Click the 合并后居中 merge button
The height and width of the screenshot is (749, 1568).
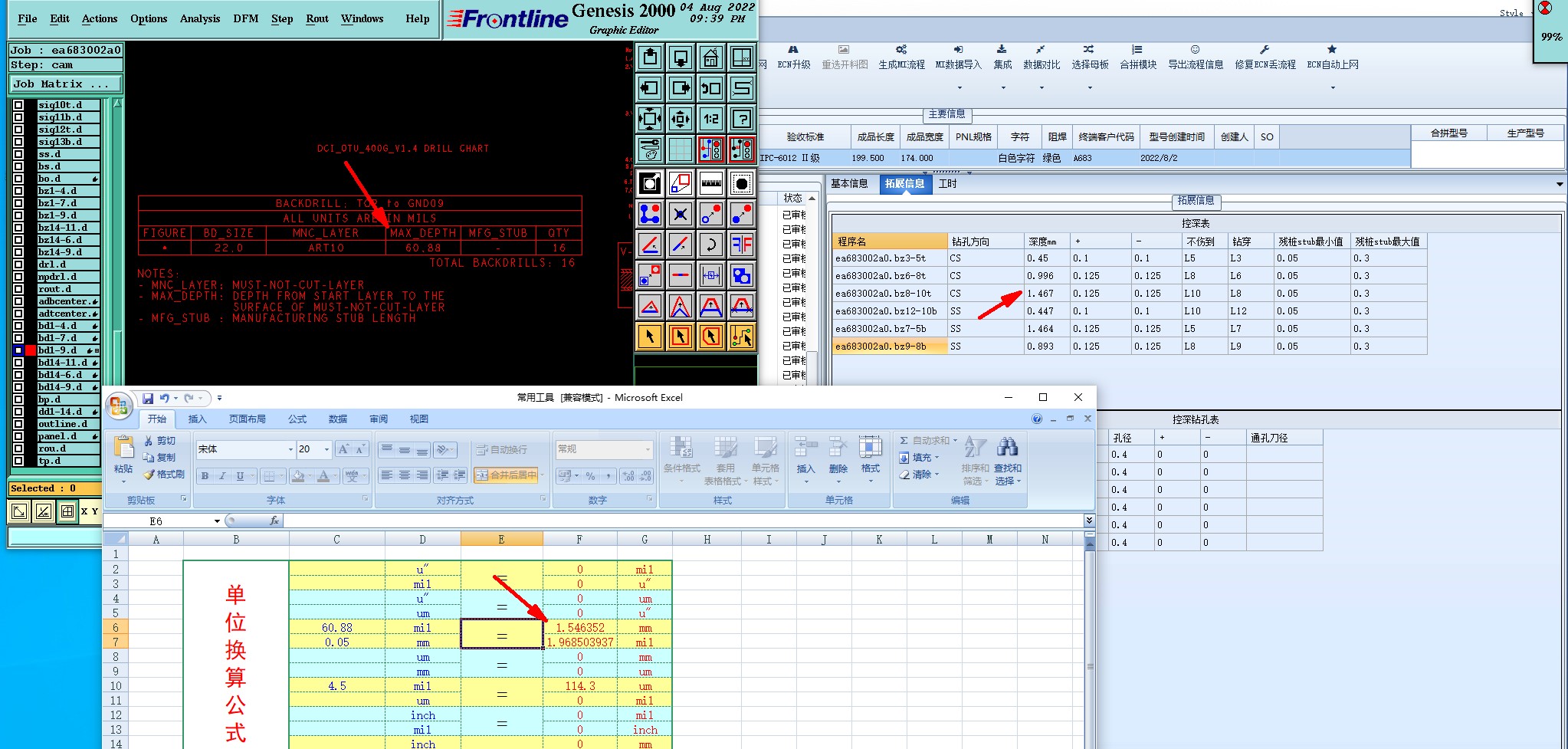coord(506,475)
